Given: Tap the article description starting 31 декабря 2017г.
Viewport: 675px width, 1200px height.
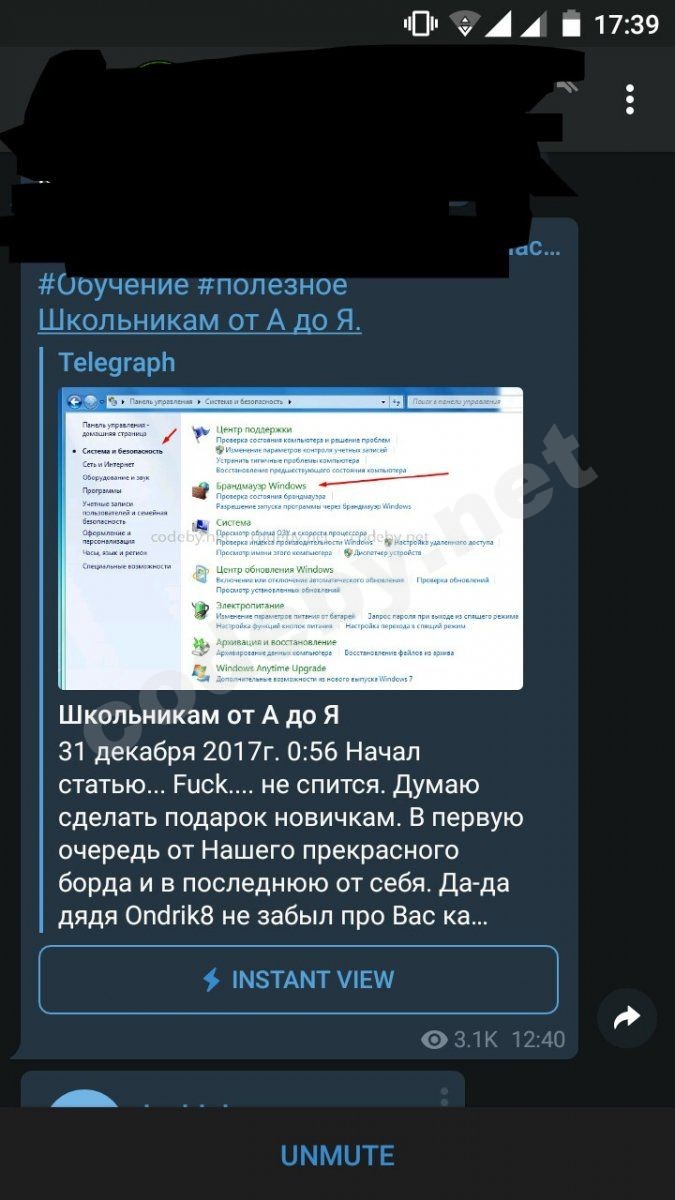Looking at the screenshot, I should coord(291,834).
